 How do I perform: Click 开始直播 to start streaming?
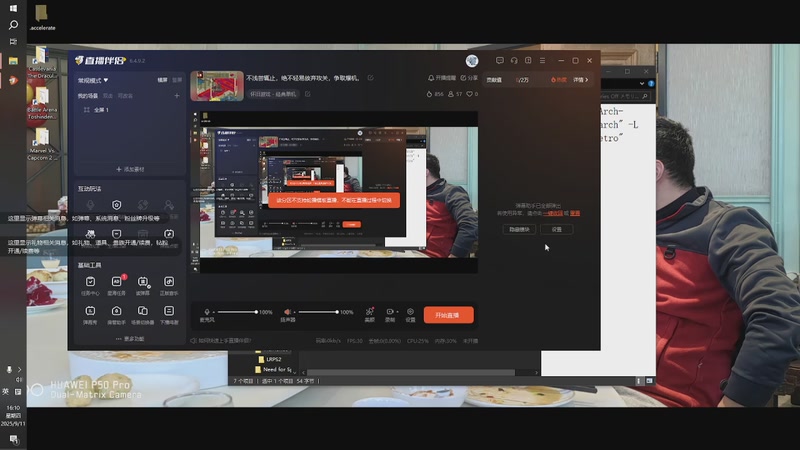(x=448, y=315)
